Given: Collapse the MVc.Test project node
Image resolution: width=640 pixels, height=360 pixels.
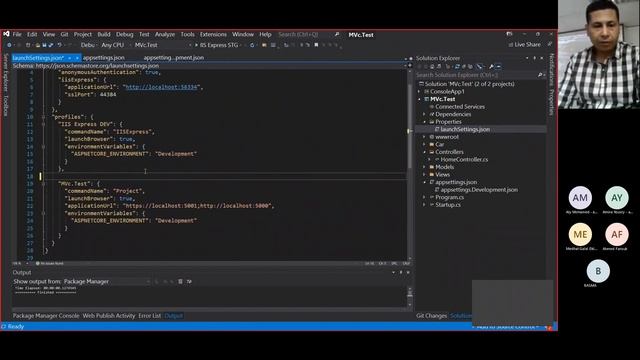Looking at the screenshot, I should click(419, 99).
